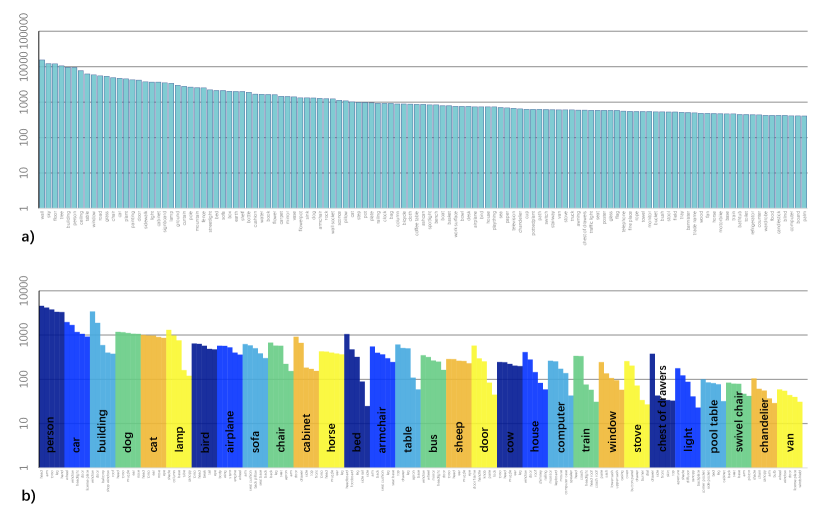Viewport: 830px width, 515px height.
Task: Click the "pool table" group label
Action: [x=714, y=427]
